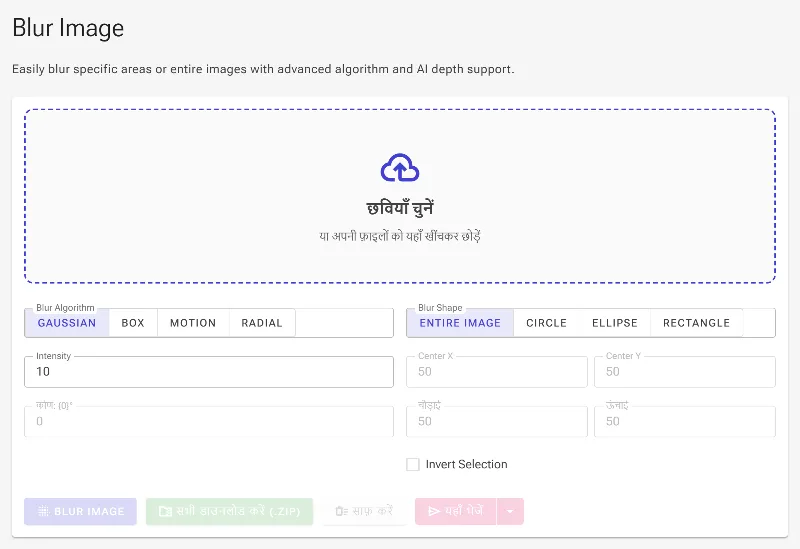
Task: Click the Center Y field
Action: click(x=685, y=371)
